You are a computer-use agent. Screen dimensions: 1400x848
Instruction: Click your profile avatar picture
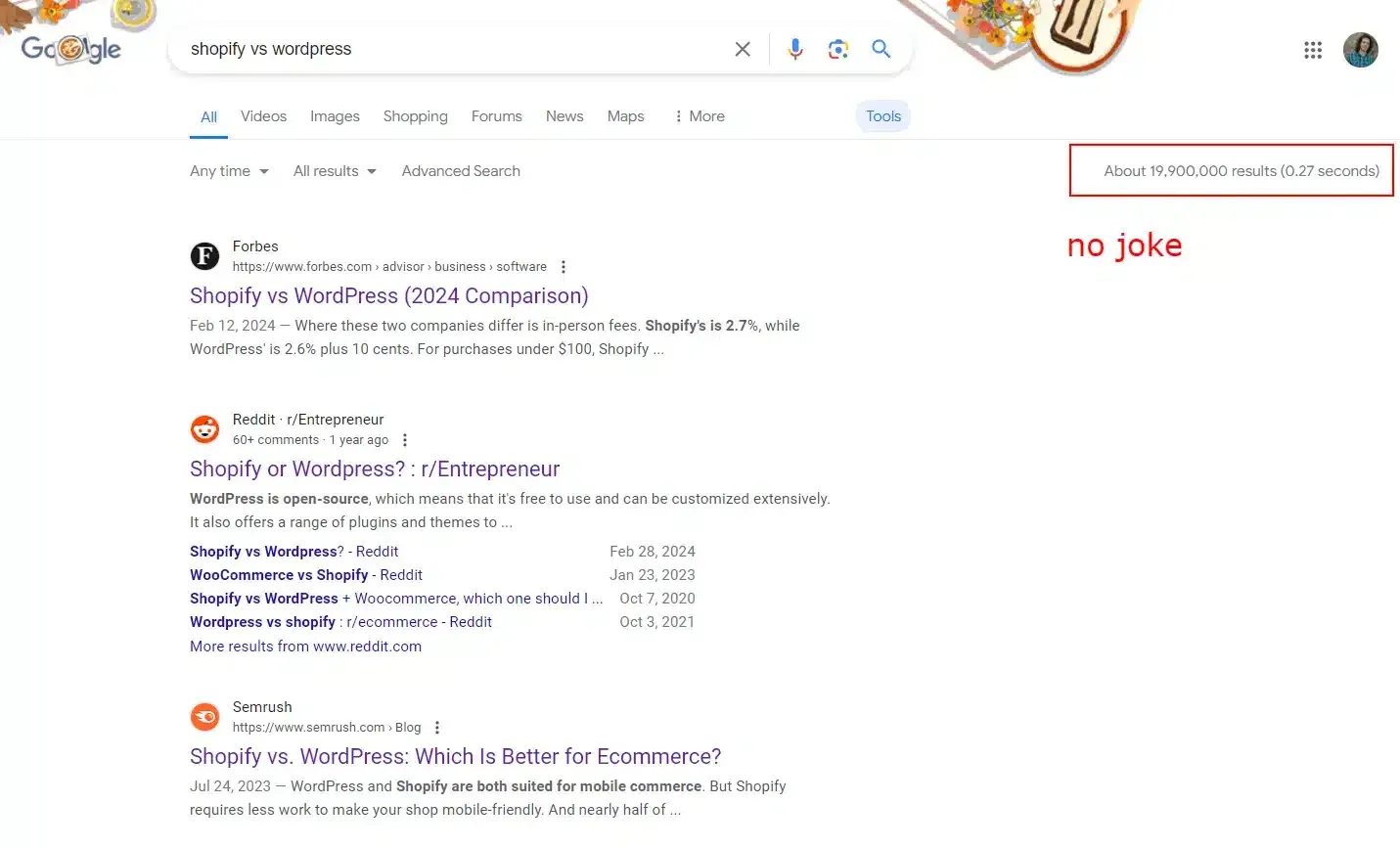pos(1361,49)
